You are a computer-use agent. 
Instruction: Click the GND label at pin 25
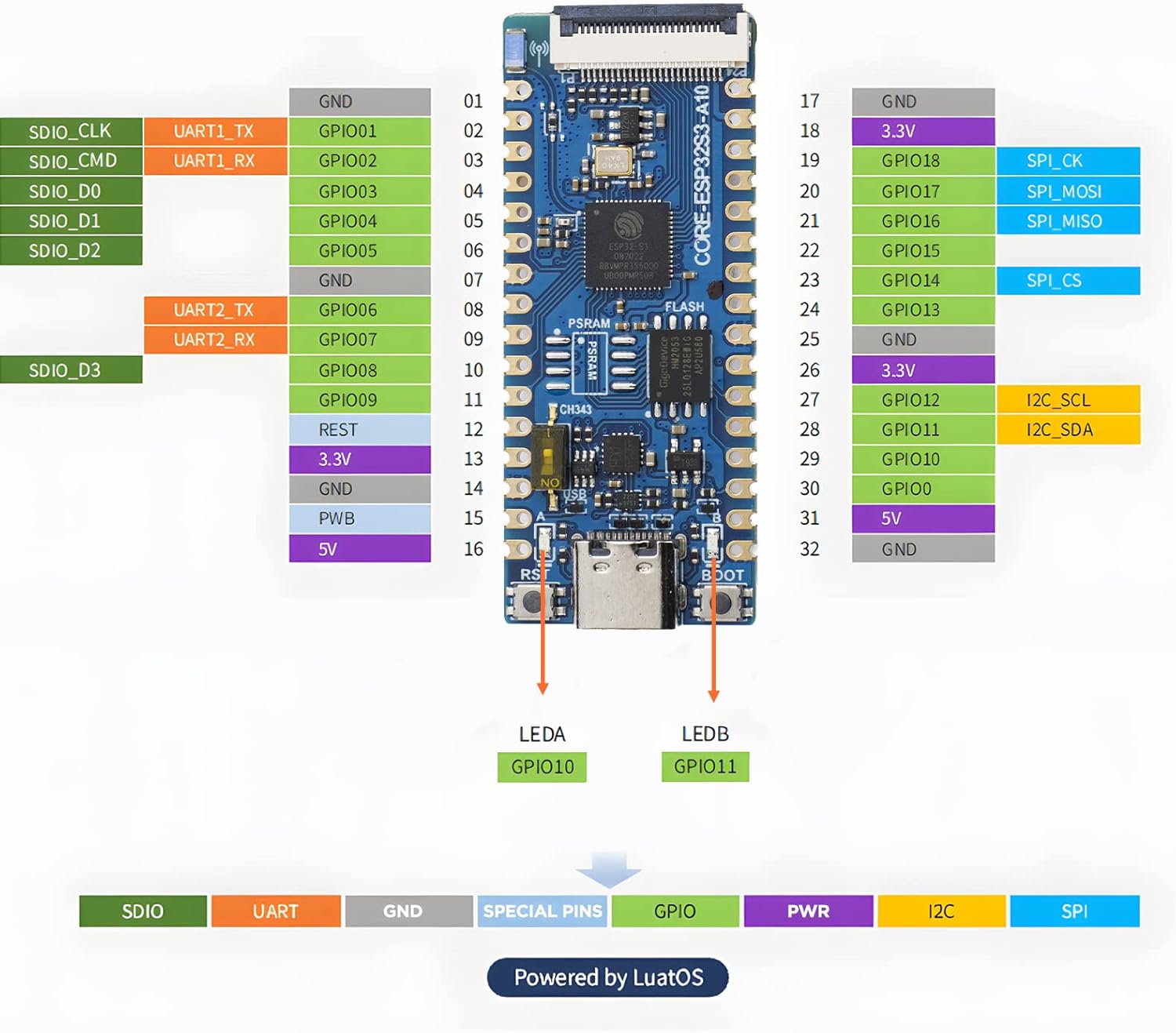(924, 340)
